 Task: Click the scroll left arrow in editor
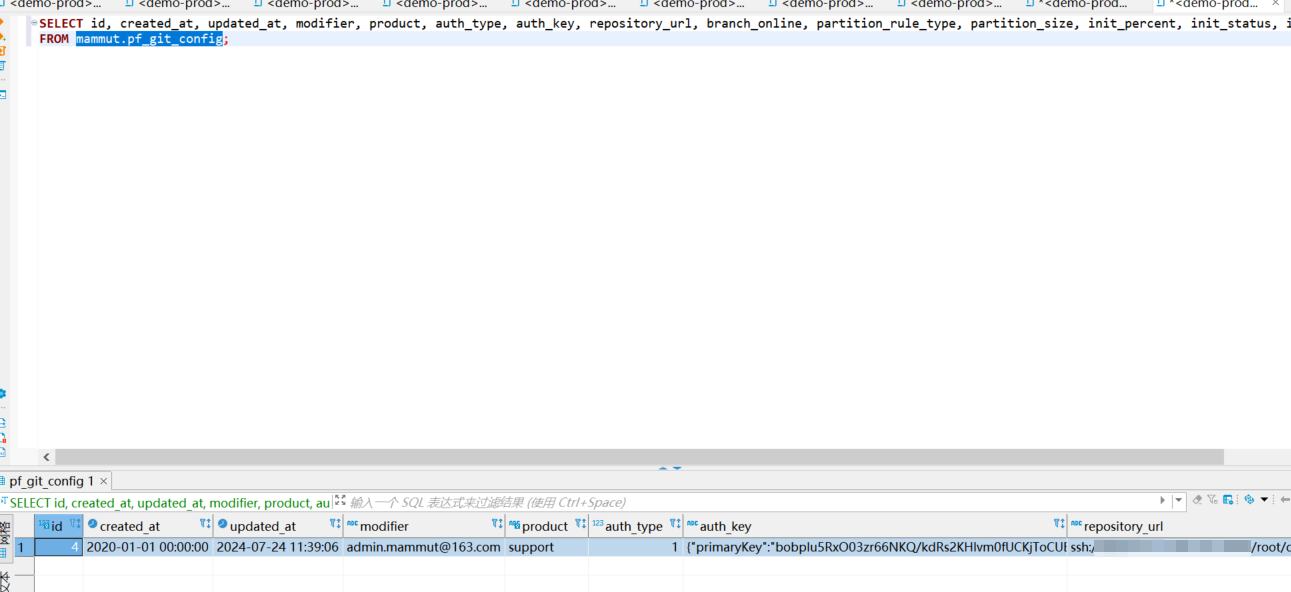tap(46, 457)
